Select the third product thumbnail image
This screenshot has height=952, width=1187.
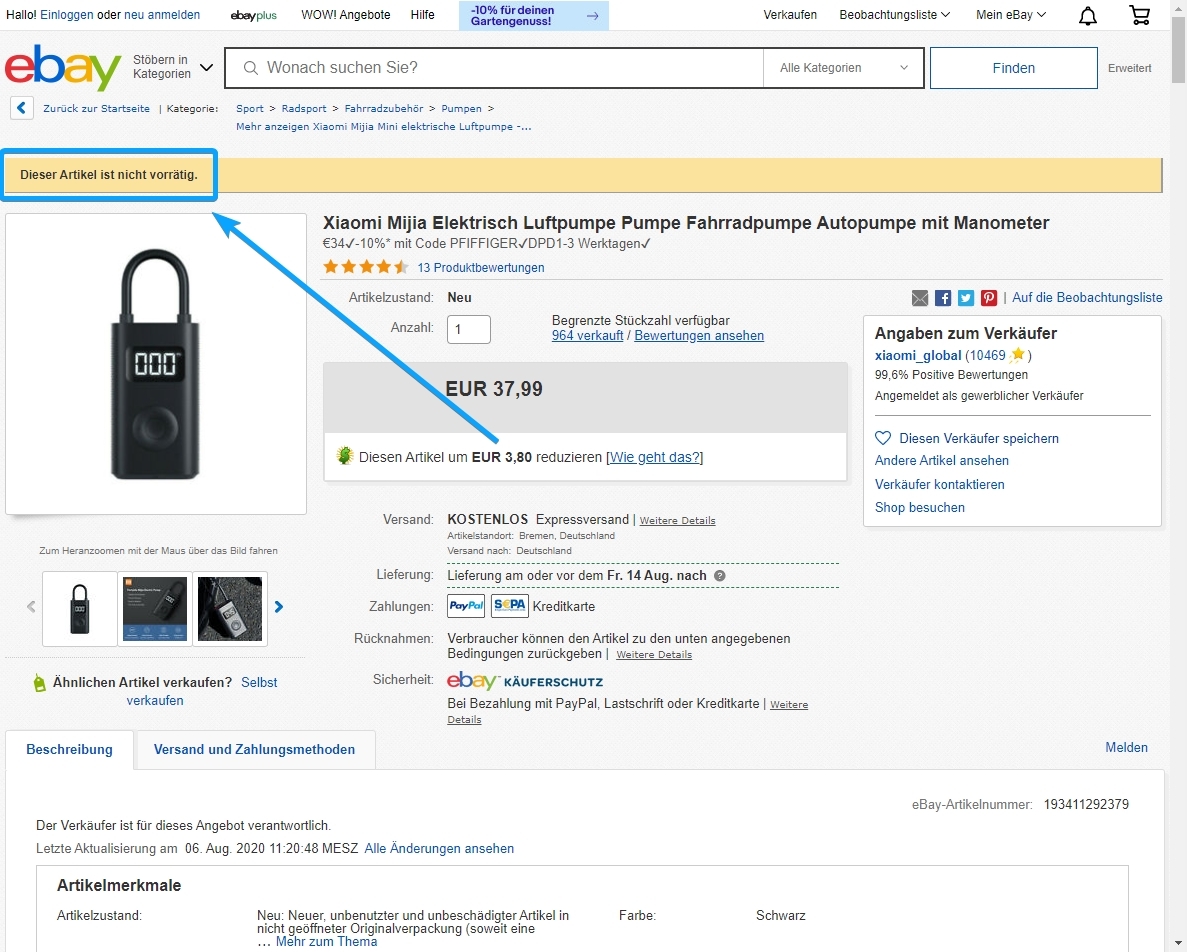[x=230, y=609]
